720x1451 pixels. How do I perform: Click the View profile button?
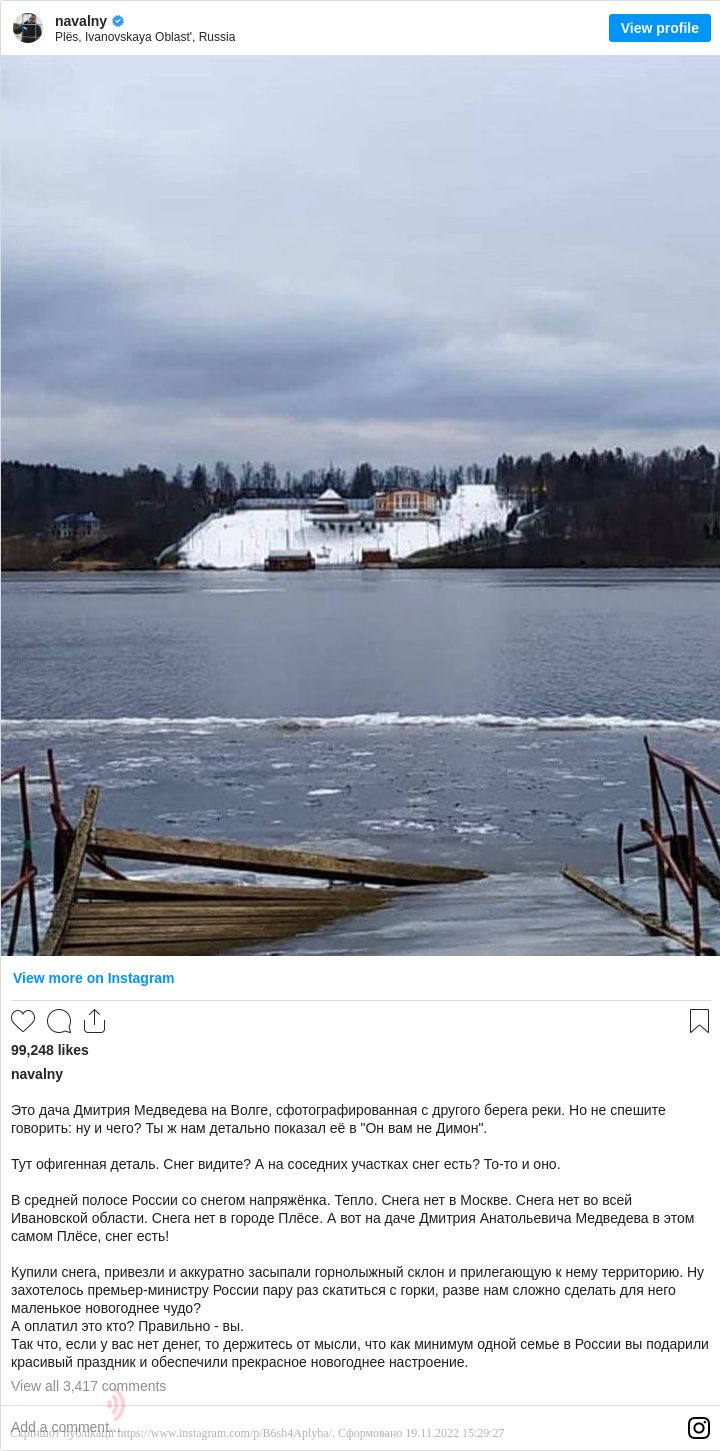[x=659, y=28]
